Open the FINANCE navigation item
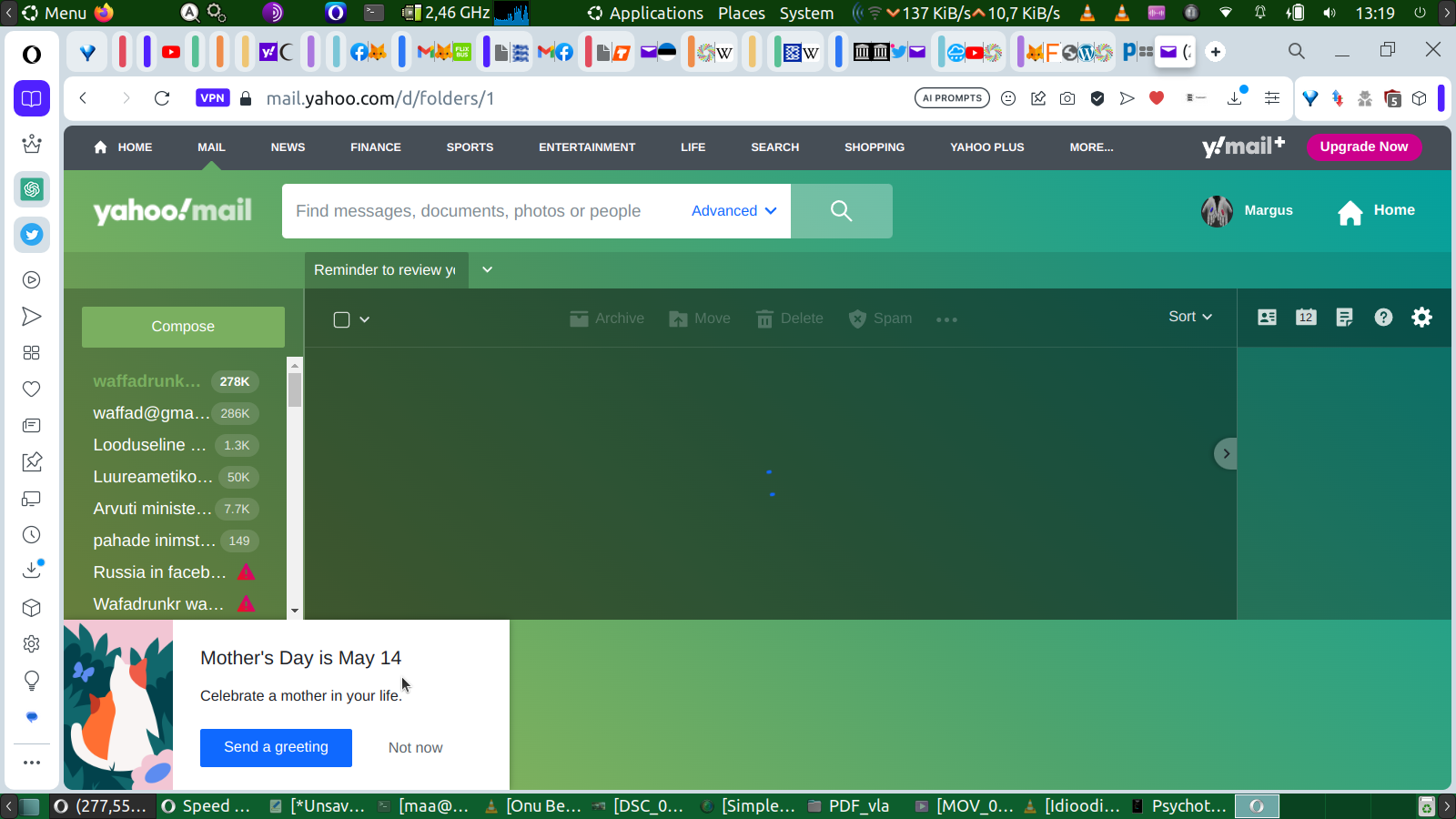 (376, 147)
